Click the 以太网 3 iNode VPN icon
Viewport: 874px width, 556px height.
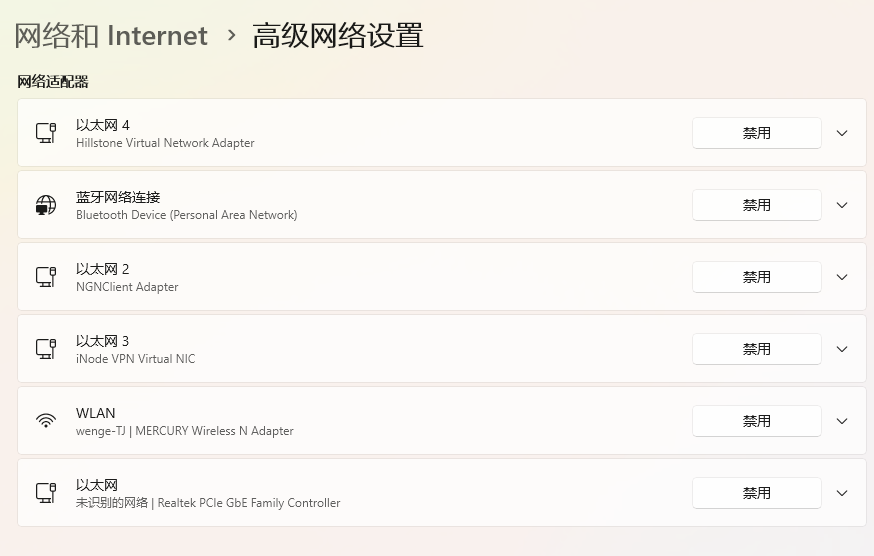pyautogui.click(x=46, y=349)
